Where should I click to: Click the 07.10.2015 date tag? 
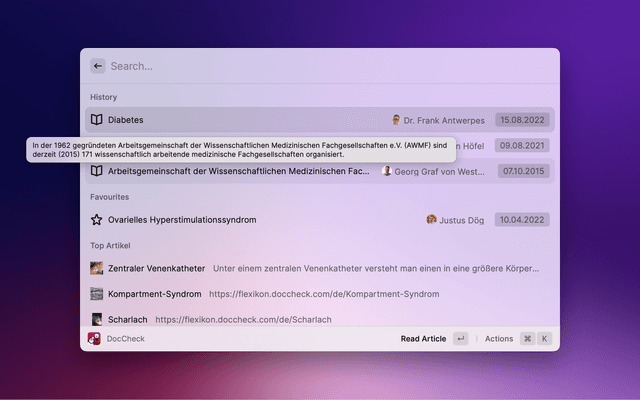[522, 171]
